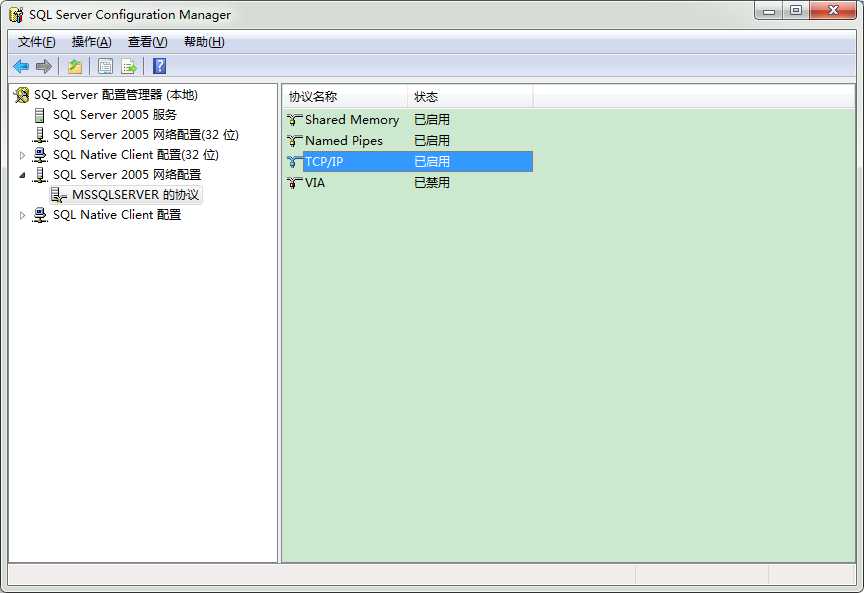Select MSSQLSERVER 的协议 tree item
864x593 pixels.
[136, 195]
